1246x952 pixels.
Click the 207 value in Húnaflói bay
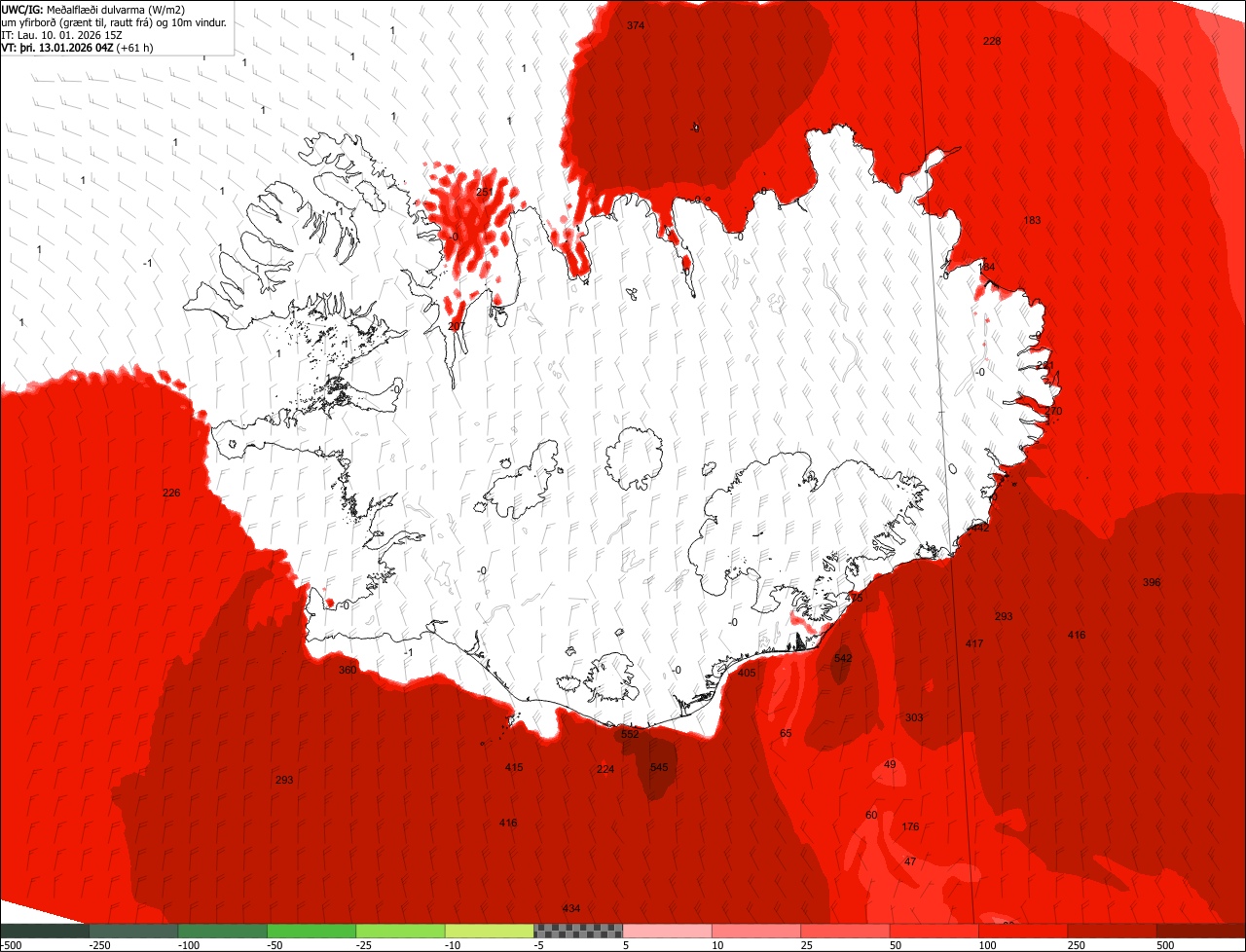457,325
